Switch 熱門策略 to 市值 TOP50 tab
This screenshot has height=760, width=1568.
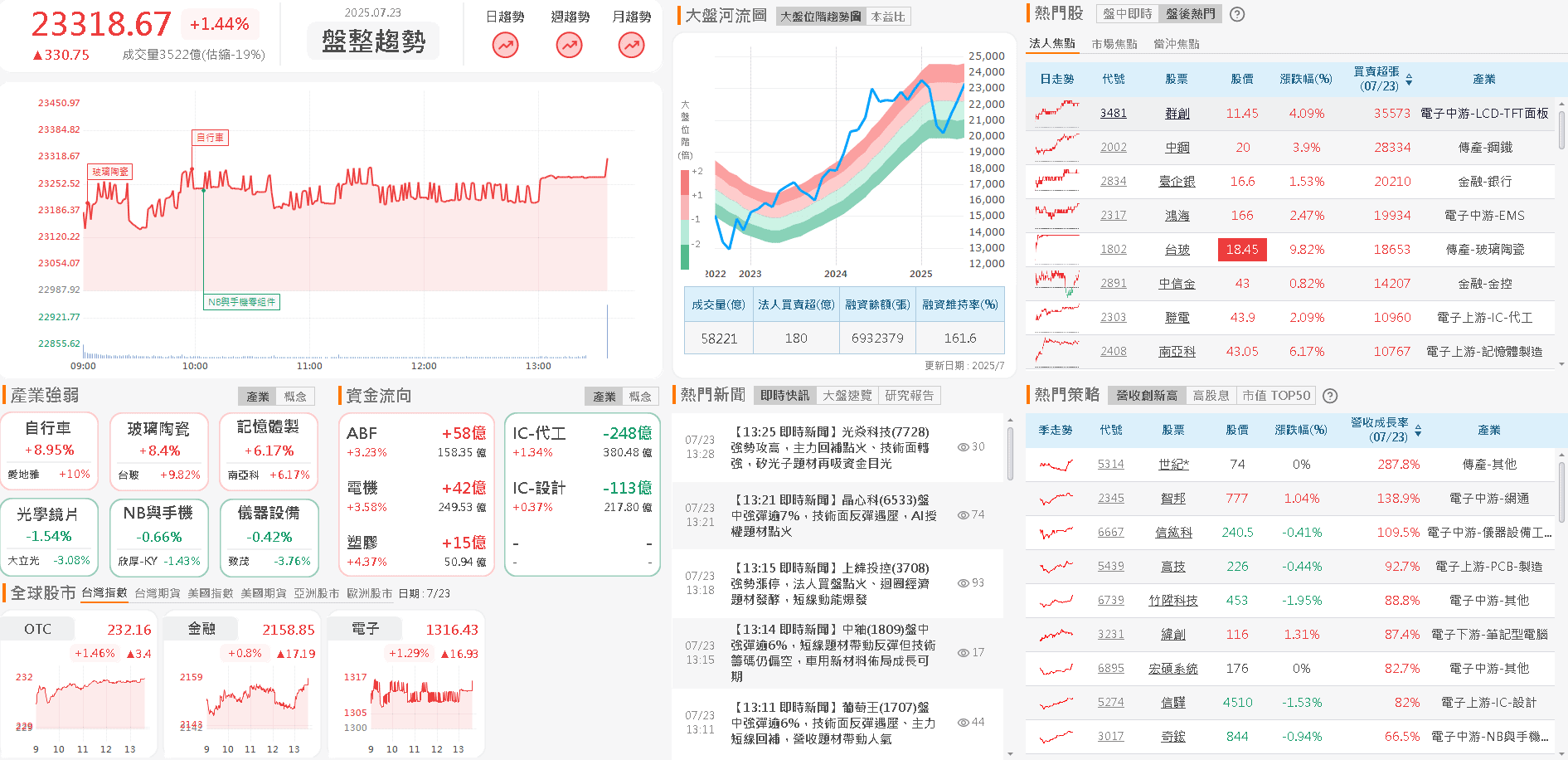pos(1276,396)
